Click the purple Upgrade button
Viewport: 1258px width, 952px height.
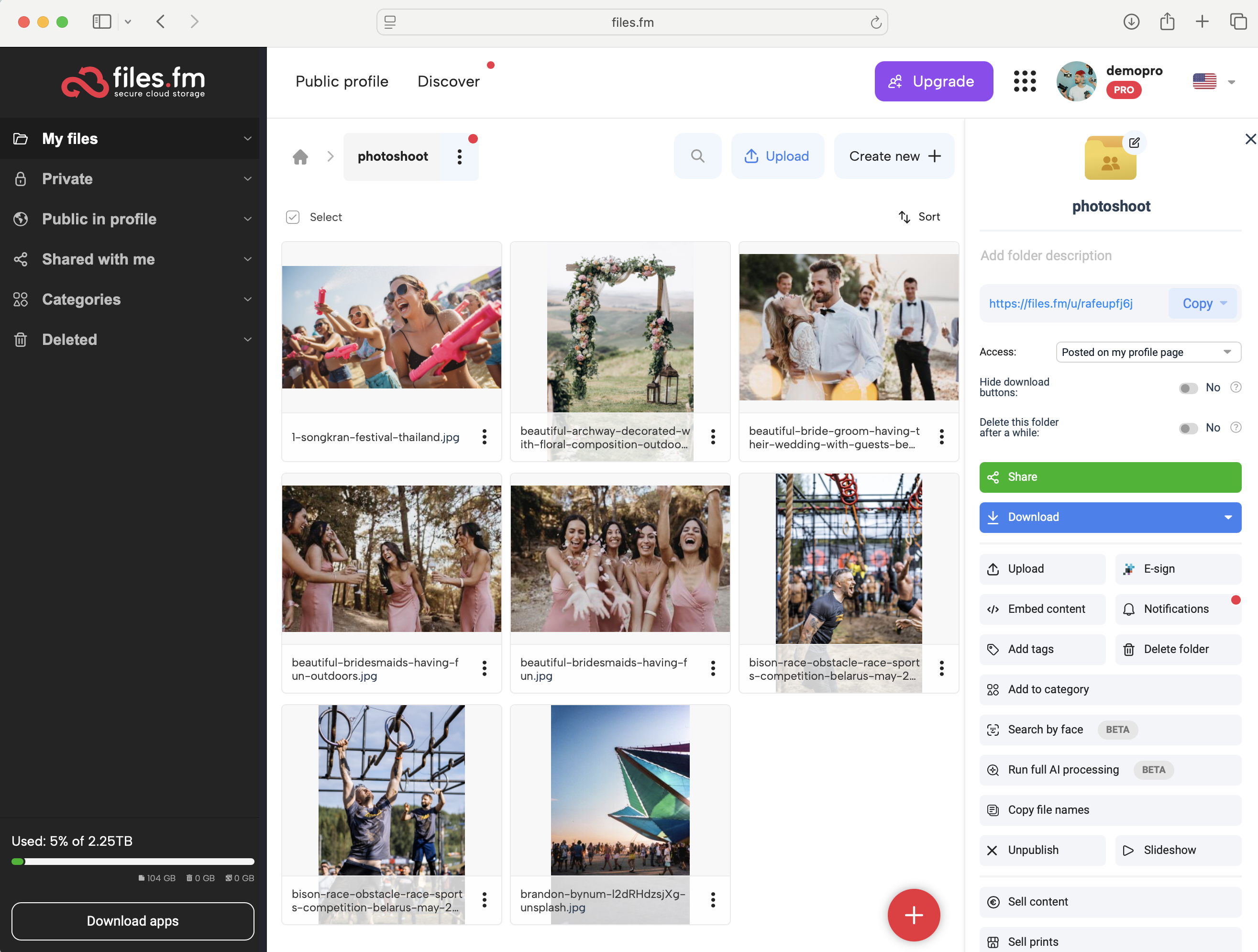tap(934, 81)
